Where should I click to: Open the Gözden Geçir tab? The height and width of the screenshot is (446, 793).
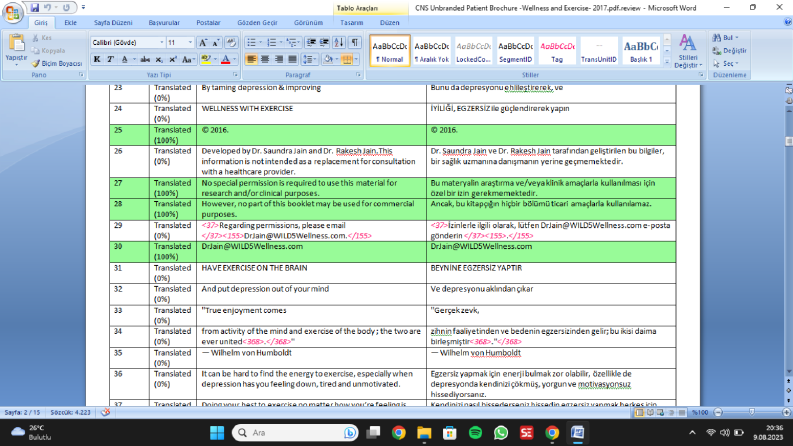257,23
